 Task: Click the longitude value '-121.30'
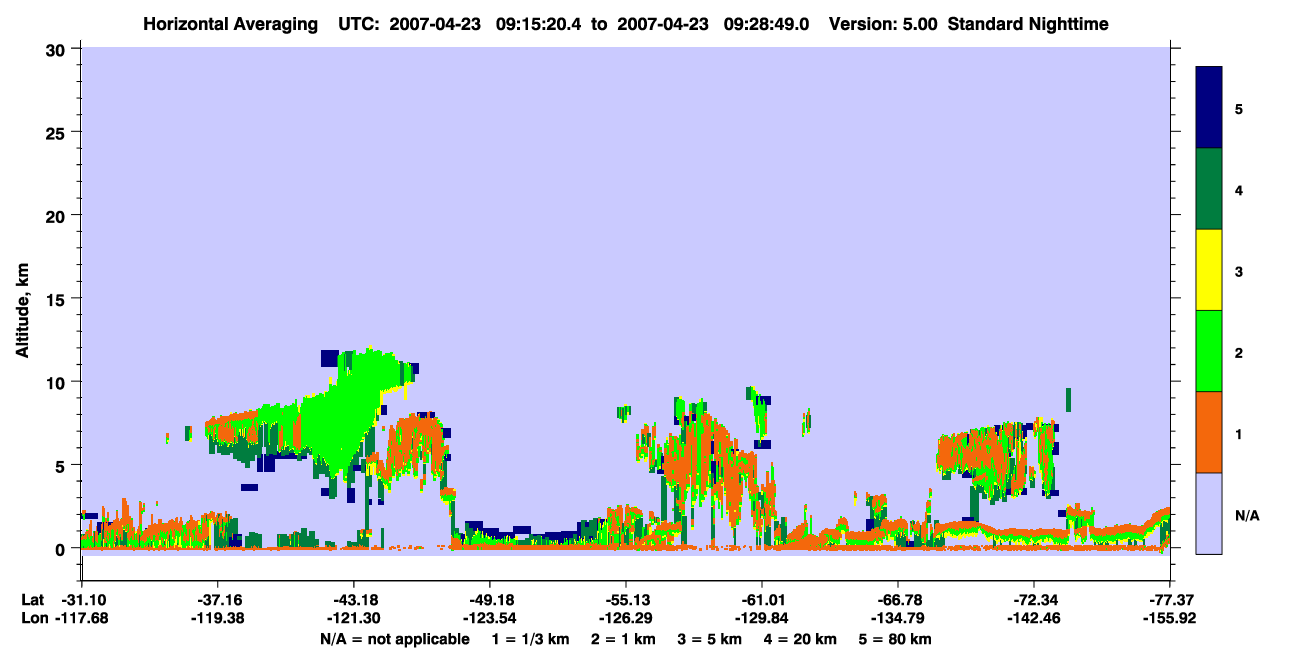click(x=353, y=619)
